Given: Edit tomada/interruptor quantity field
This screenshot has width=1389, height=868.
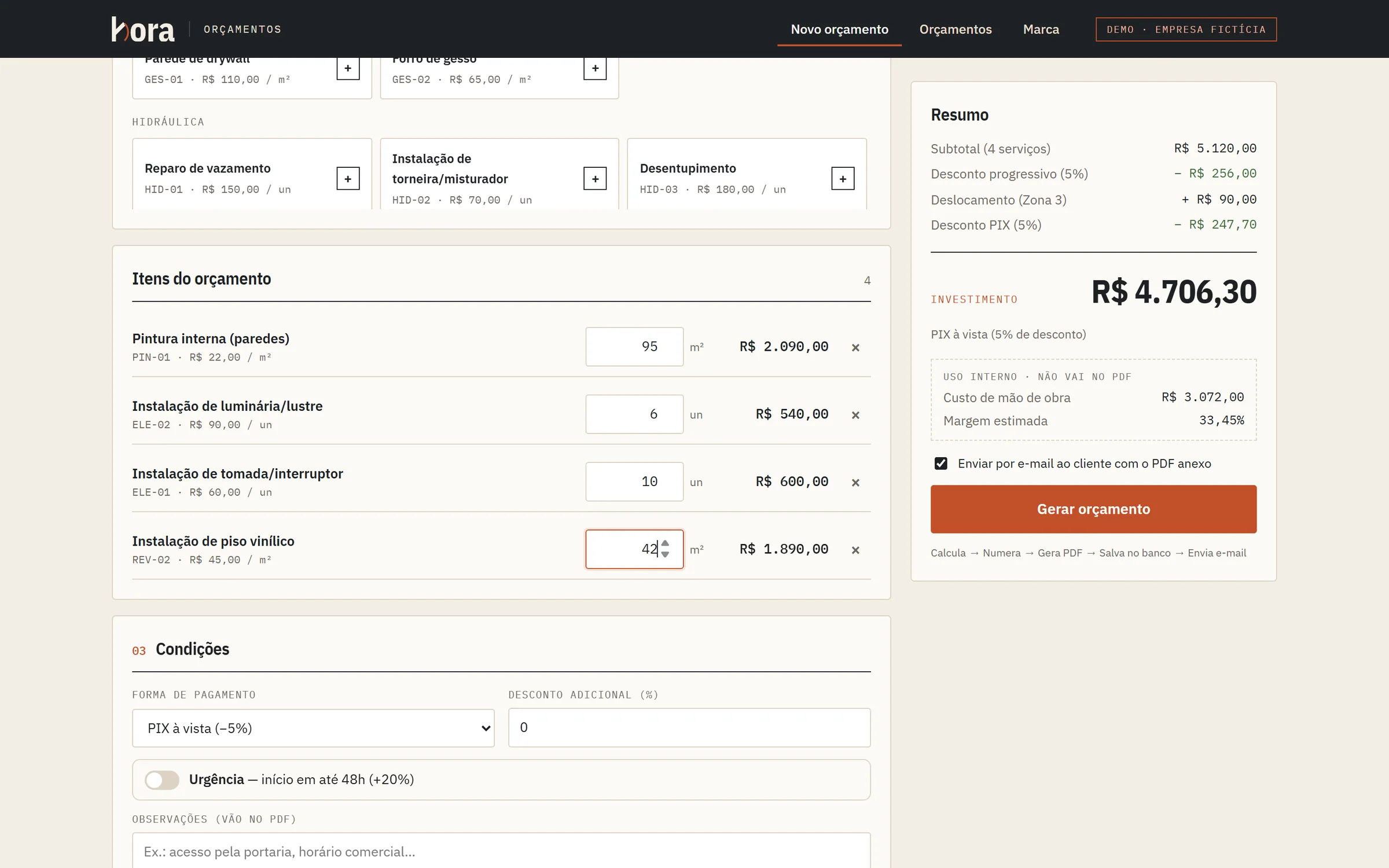Looking at the screenshot, I should click(x=634, y=481).
